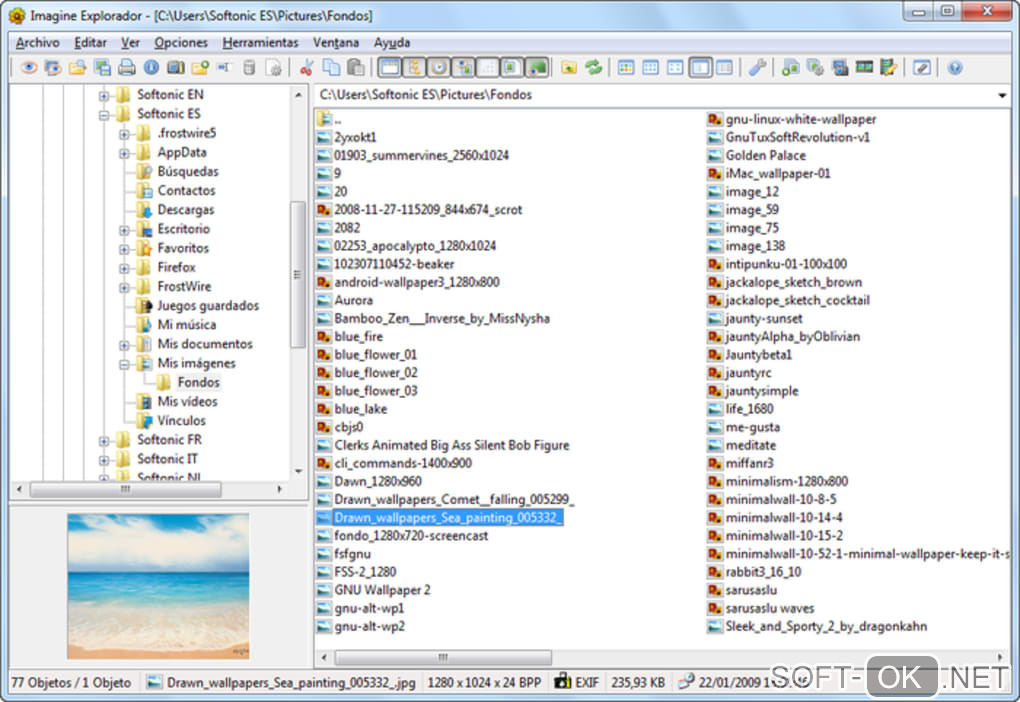The image size is (1020, 702).
Task: Toggle the dotted-grid panel button
Action: [488, 68]
